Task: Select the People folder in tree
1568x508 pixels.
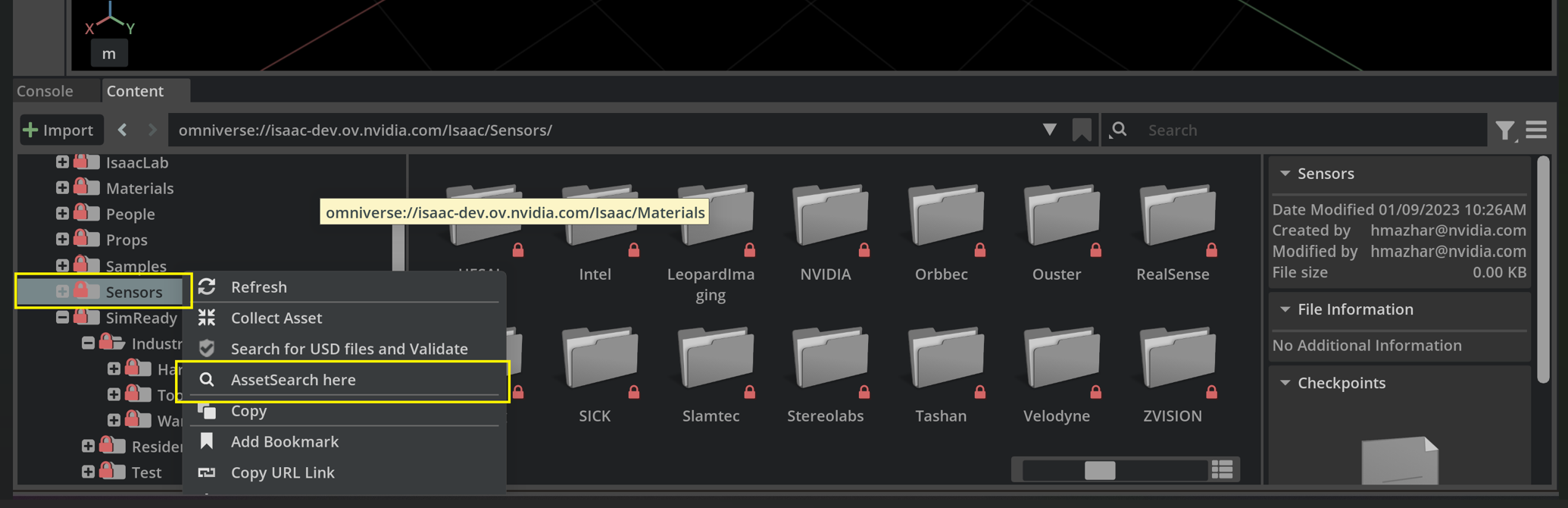Action: click(x=130, y=214)
